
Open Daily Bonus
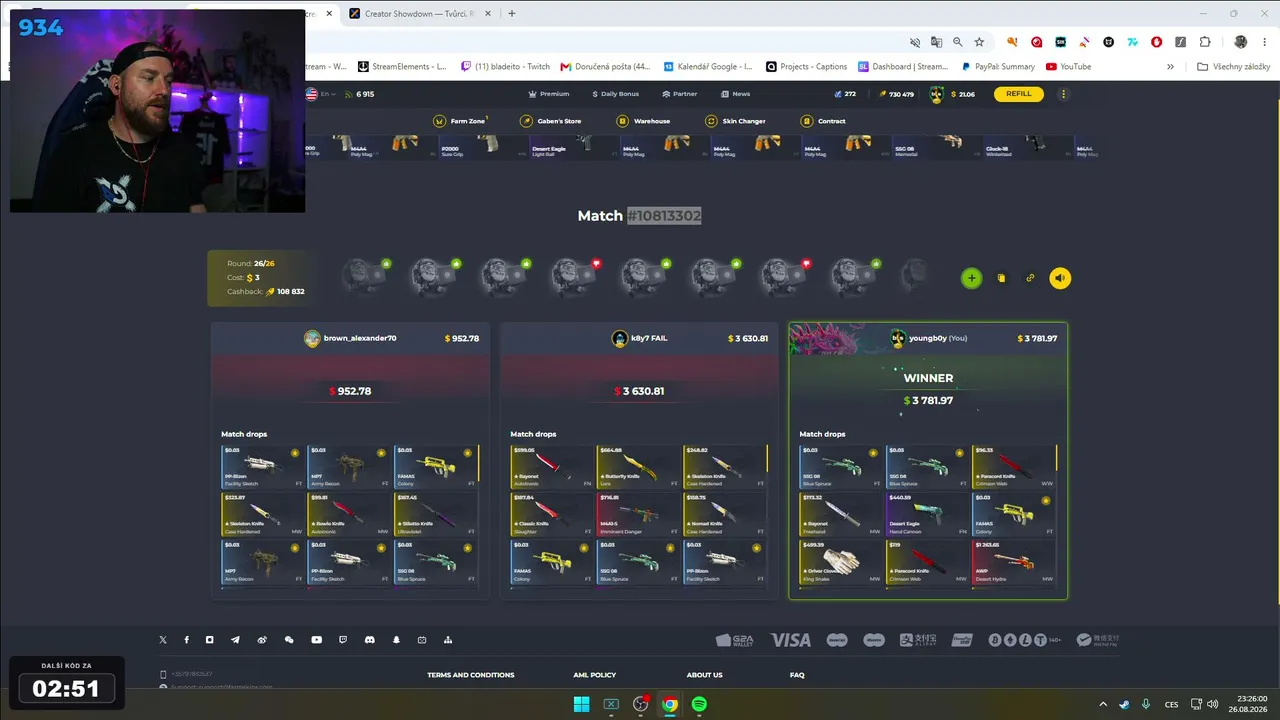click(615, 94)
